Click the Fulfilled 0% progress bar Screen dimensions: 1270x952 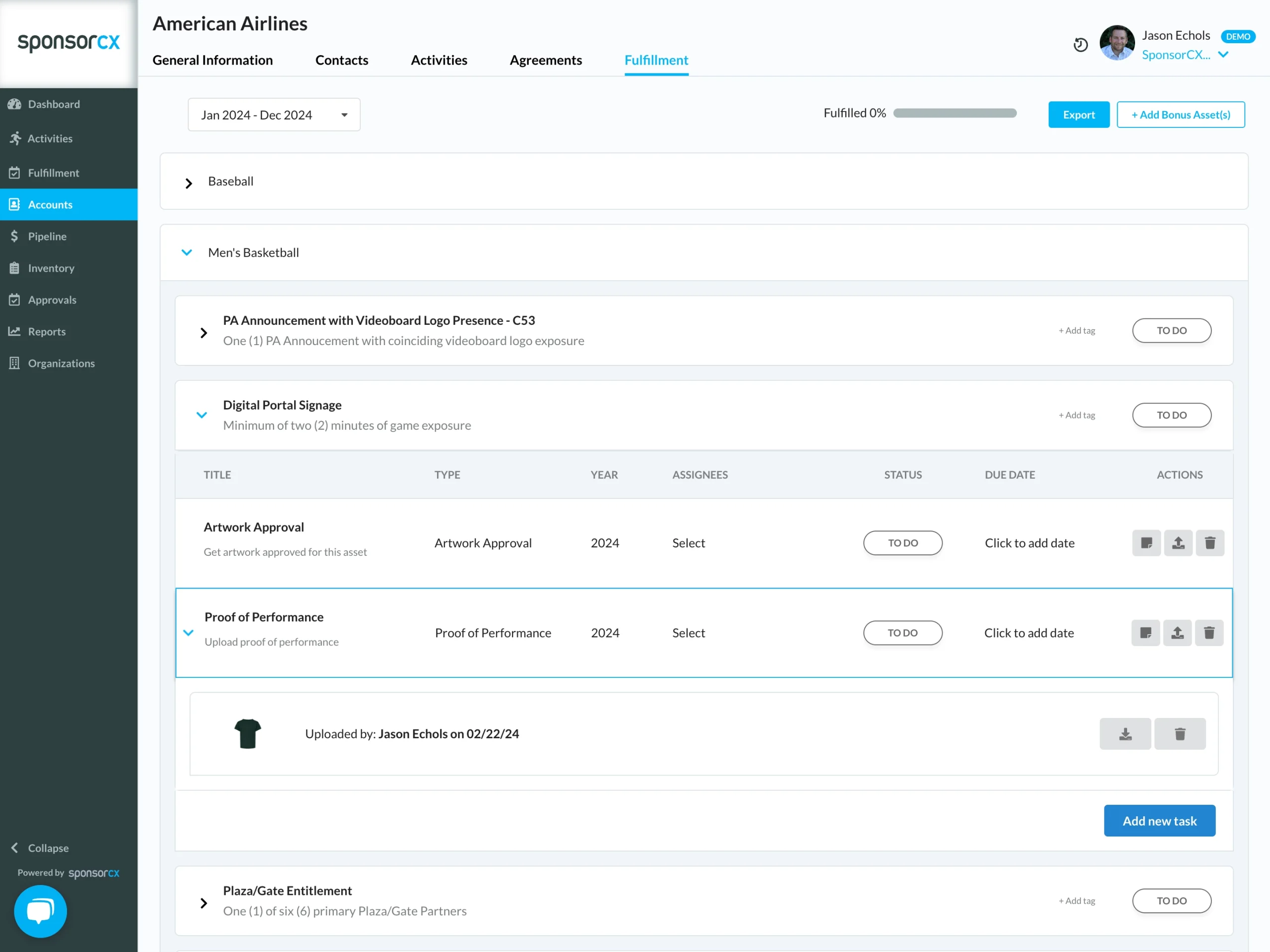(955, 113)
